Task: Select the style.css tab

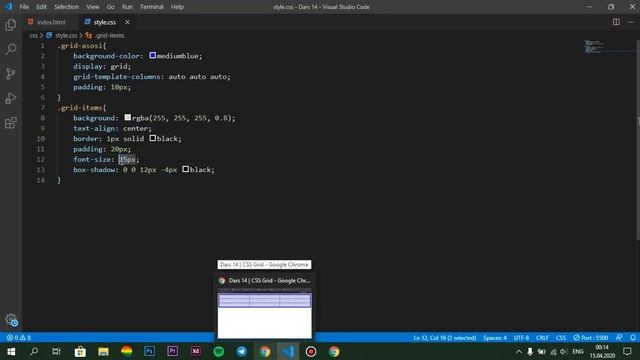Action: coord(104,22)
